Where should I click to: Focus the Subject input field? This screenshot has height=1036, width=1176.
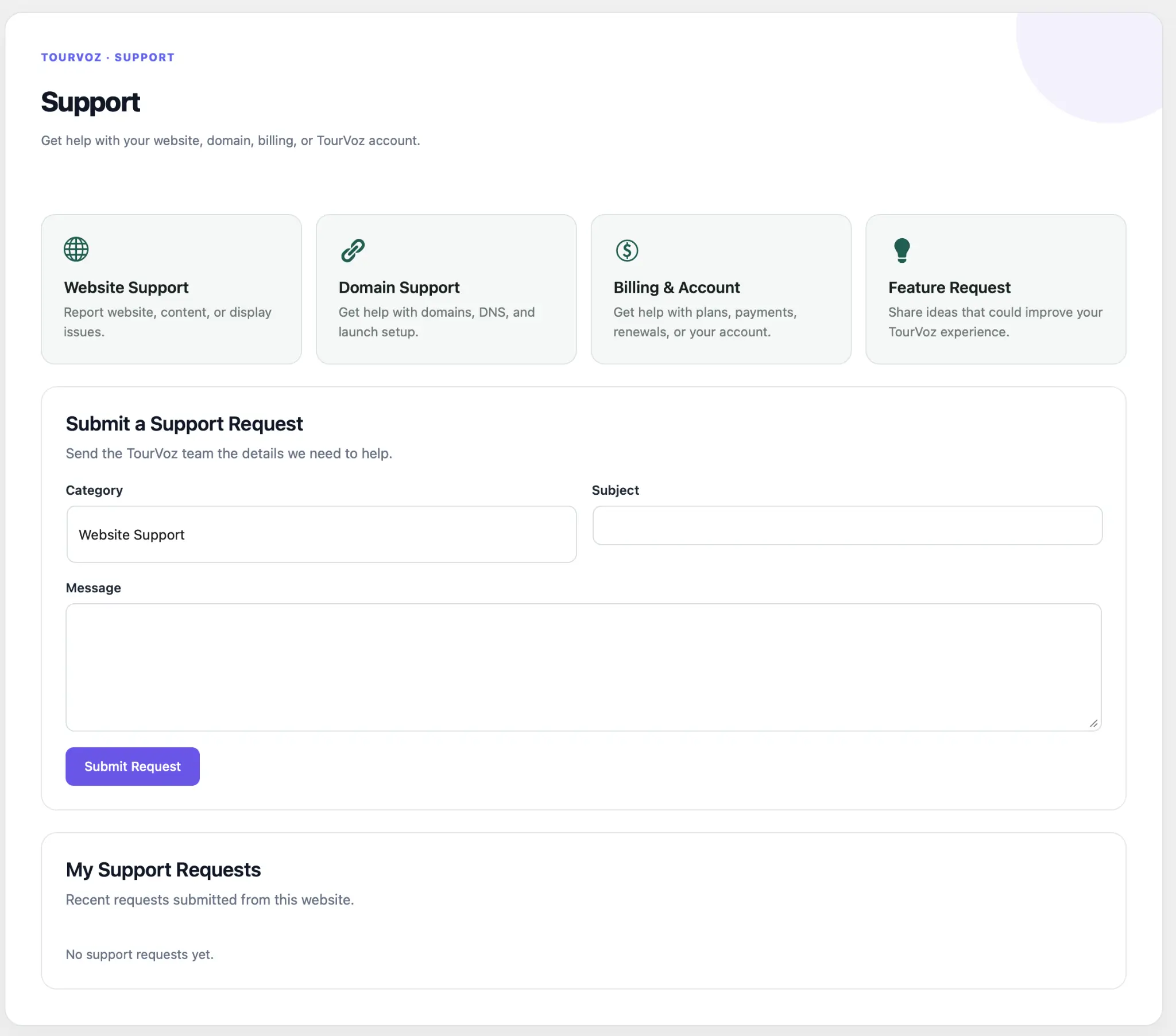tap(847, 525)
